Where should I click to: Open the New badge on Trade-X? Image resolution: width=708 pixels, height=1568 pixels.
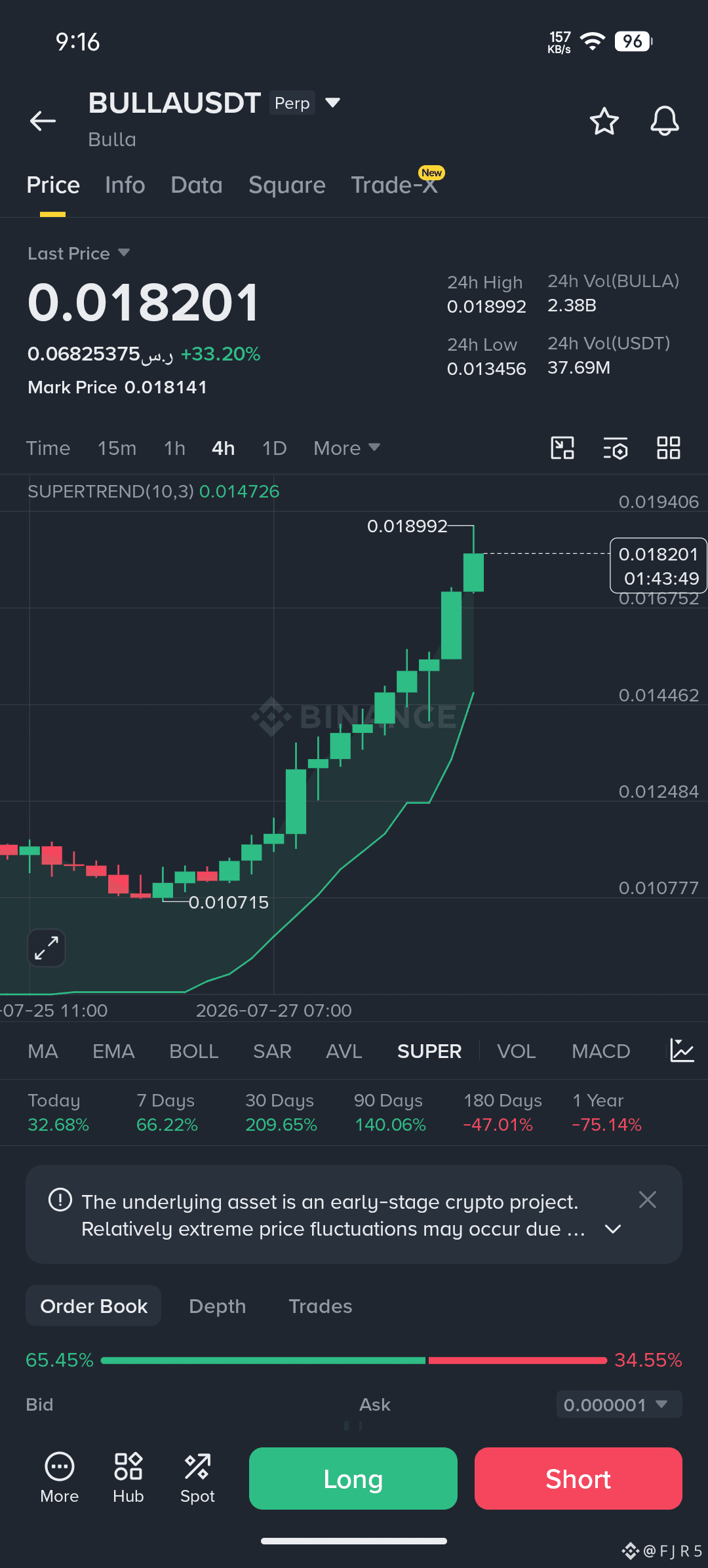431,173
